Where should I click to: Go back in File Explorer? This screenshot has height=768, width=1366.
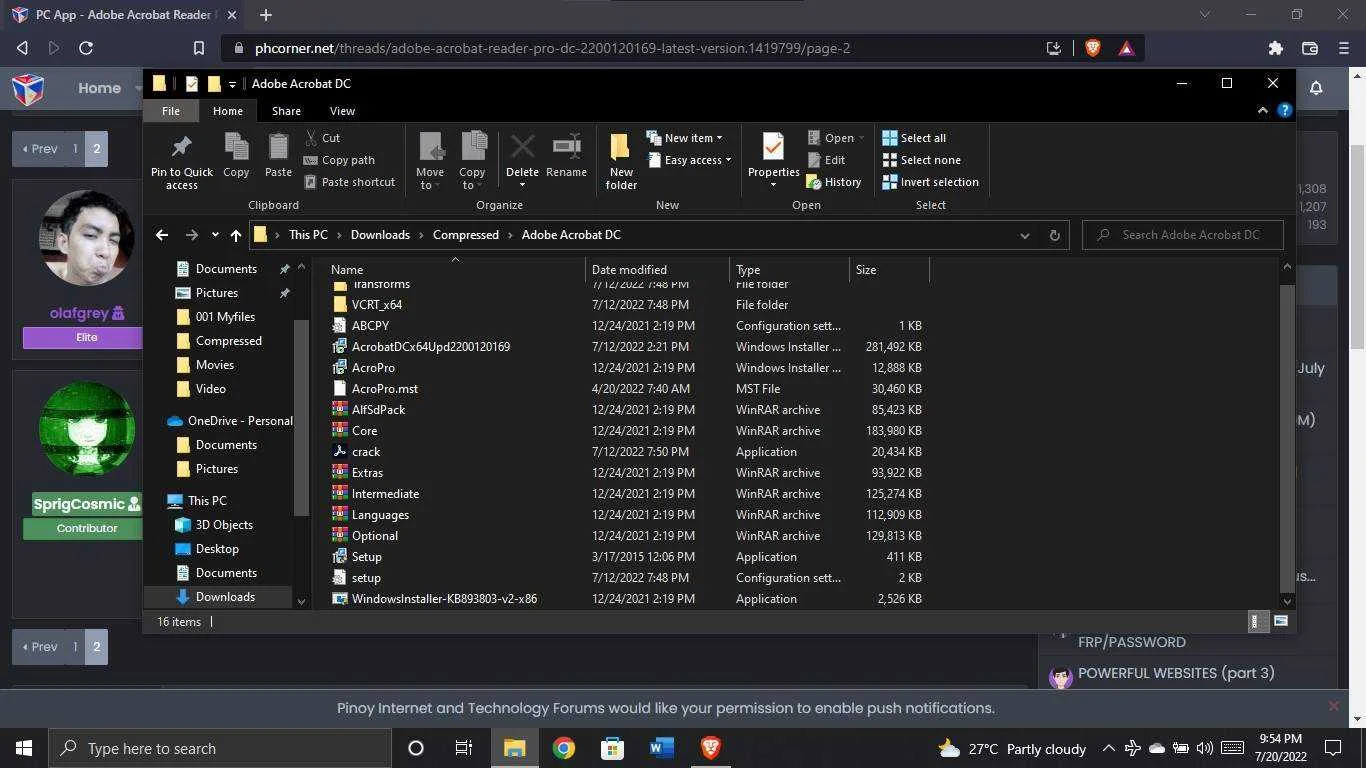pos(162,235)
